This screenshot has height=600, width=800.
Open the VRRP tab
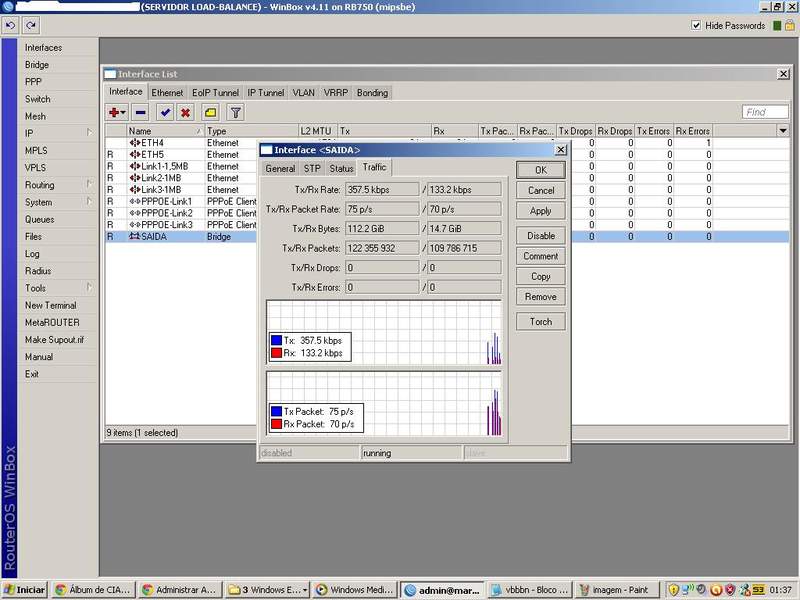(336, 93)
